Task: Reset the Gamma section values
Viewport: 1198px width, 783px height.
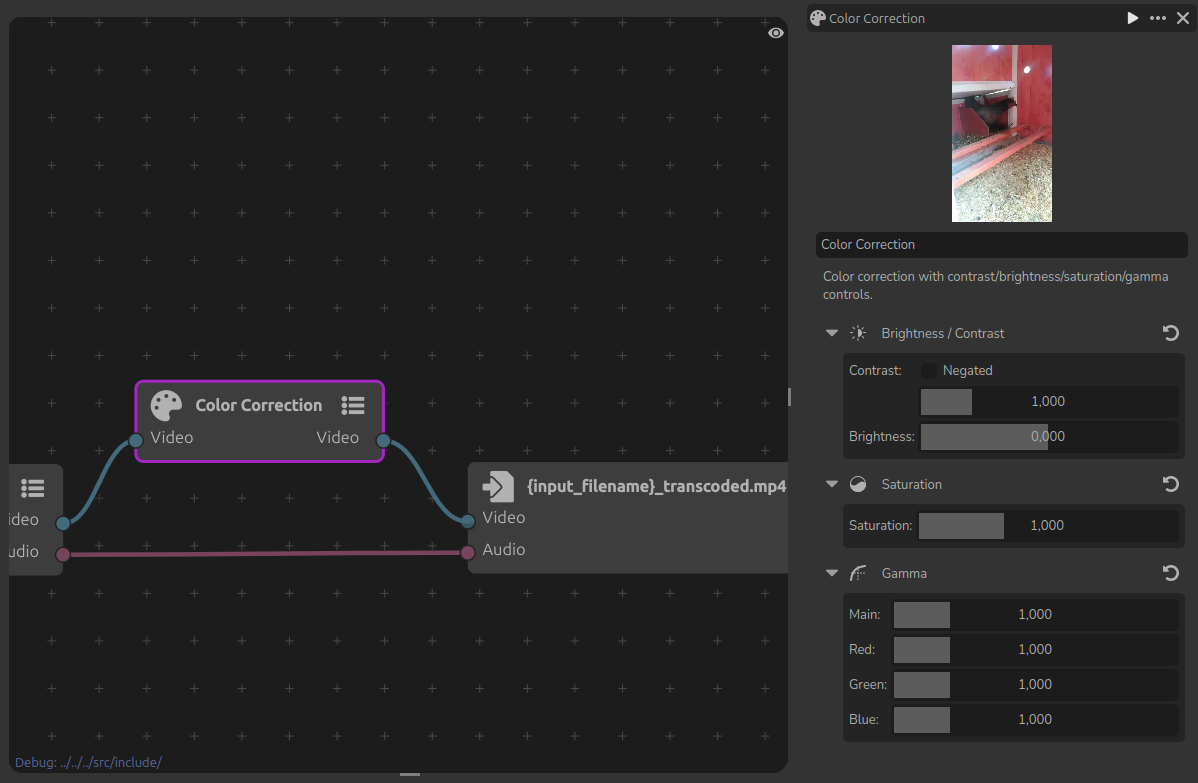Action: pos(1171,573)
